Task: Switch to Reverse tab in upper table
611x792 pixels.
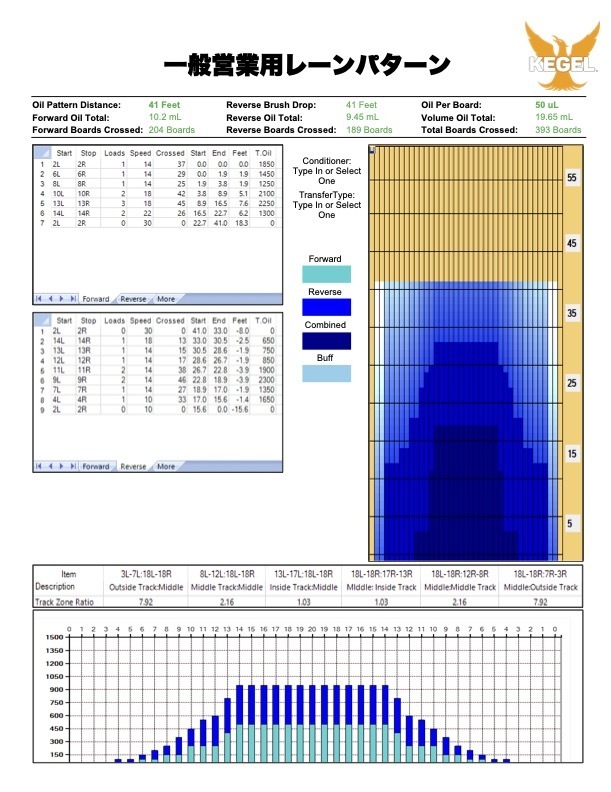Action: (133, 299)
